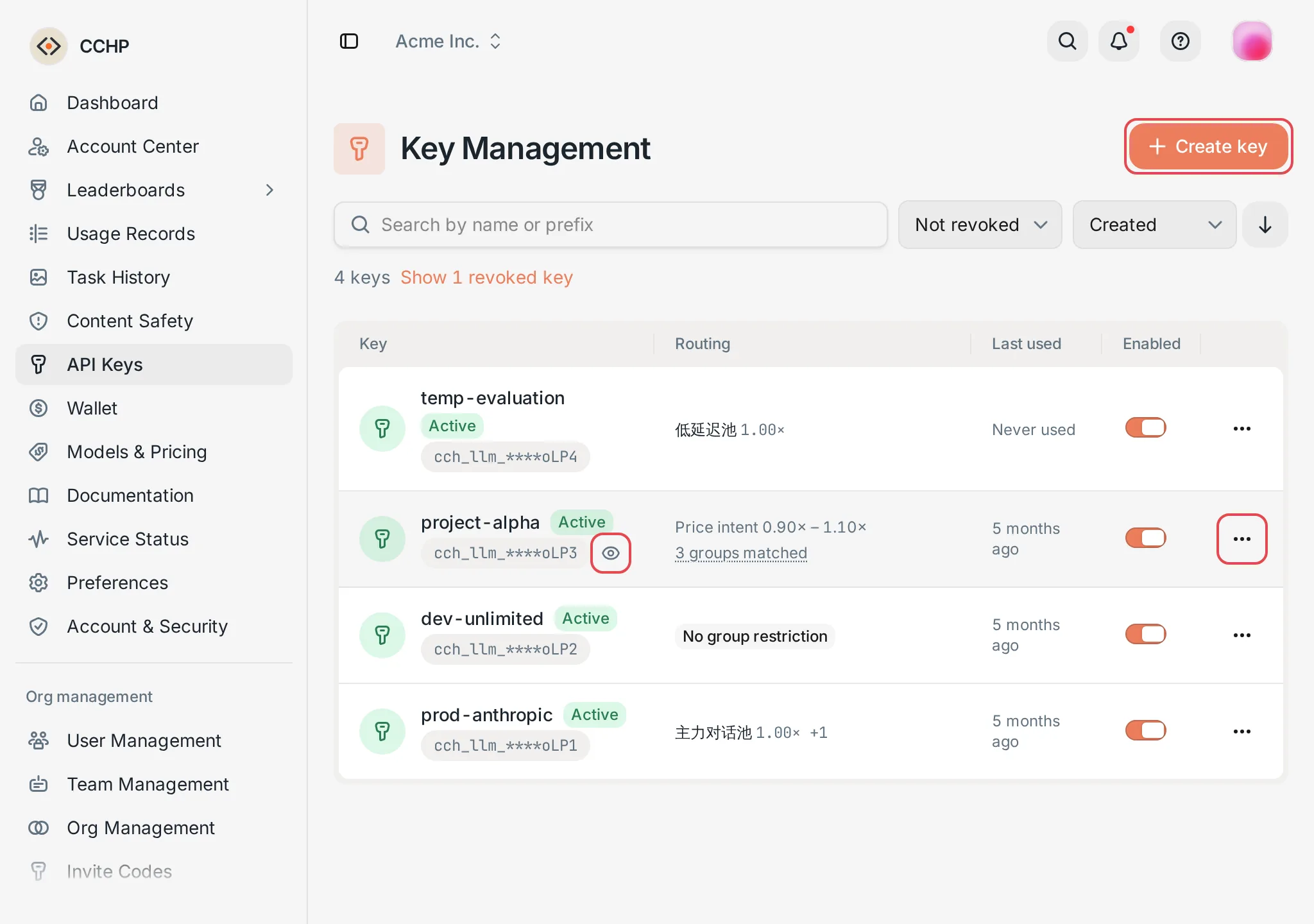Open Usage Records

point(154,234)
